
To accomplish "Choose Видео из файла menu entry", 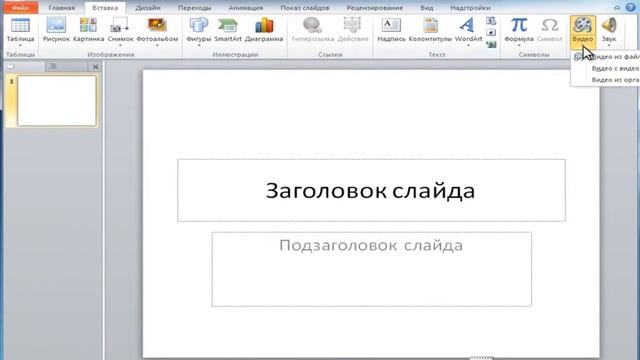I will click(x=606, y=57).
